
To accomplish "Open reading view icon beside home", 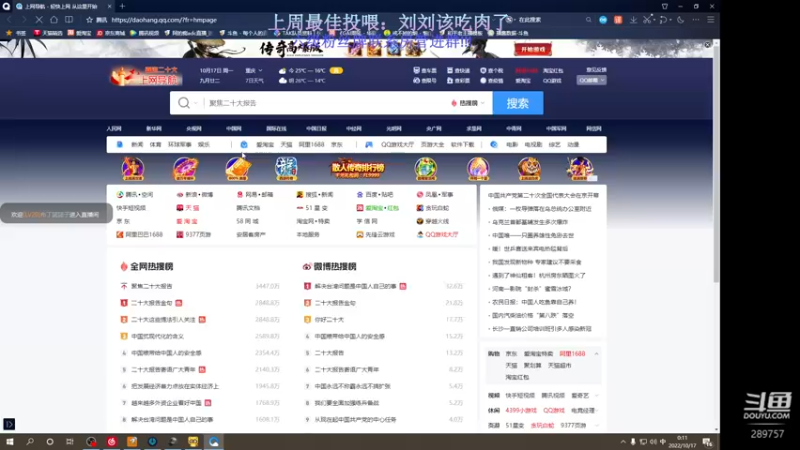I will tap(68, 20).
